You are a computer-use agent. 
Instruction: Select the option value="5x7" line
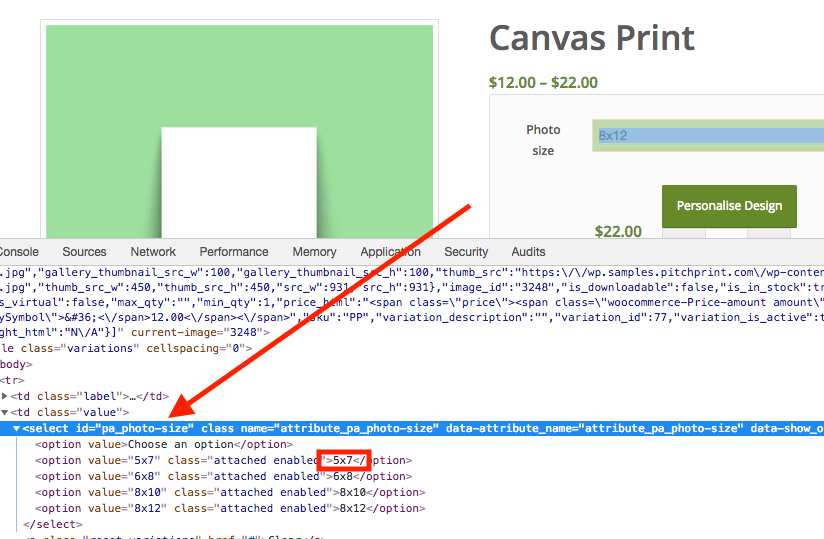223,461
